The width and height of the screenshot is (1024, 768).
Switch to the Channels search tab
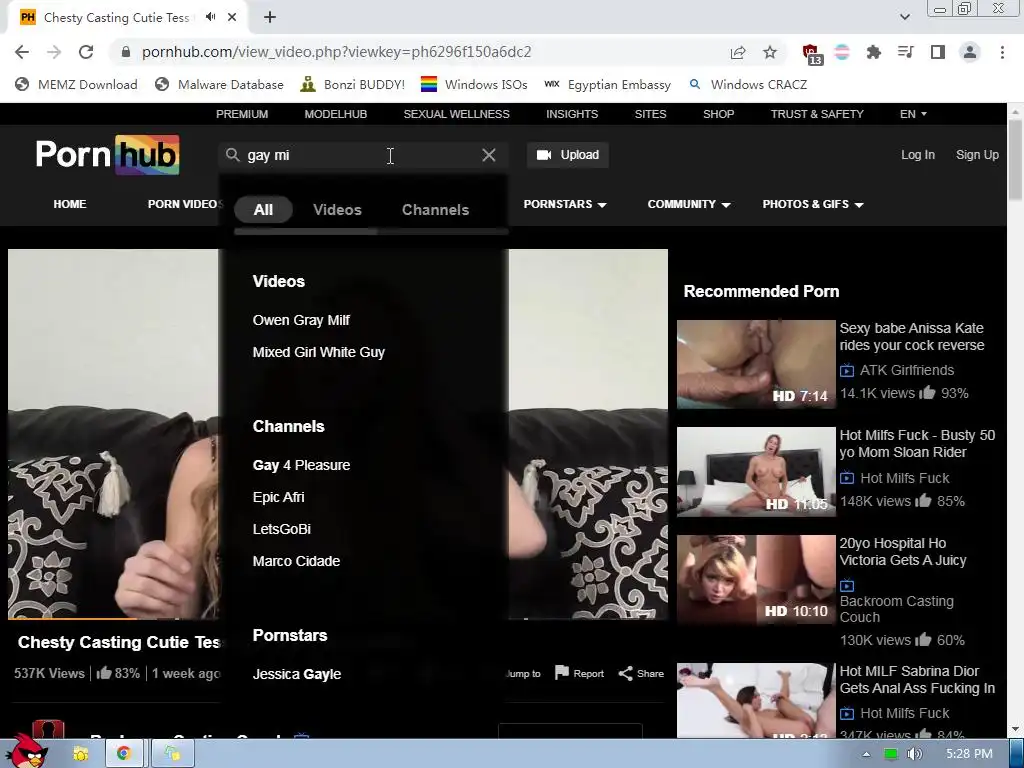[436, 210]
